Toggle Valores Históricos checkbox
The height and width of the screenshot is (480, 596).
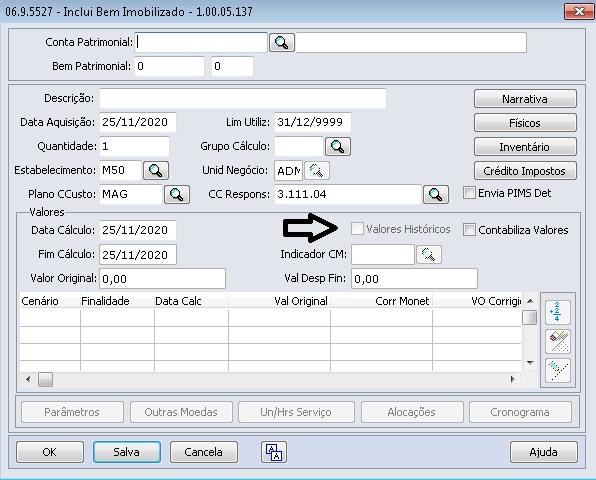coord(357,229)
